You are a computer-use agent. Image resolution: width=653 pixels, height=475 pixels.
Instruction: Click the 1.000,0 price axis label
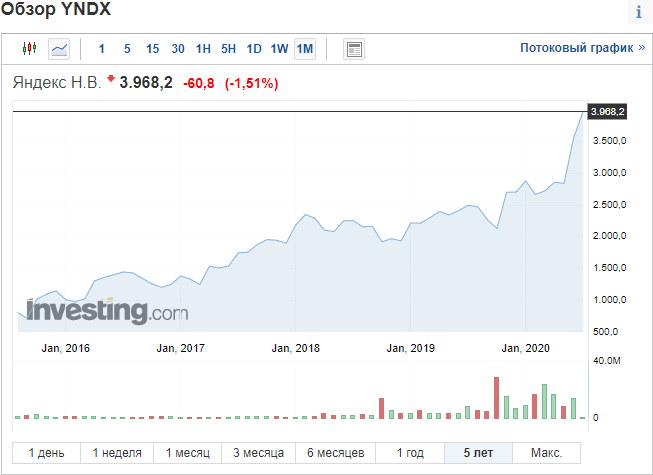coord(610,300)
